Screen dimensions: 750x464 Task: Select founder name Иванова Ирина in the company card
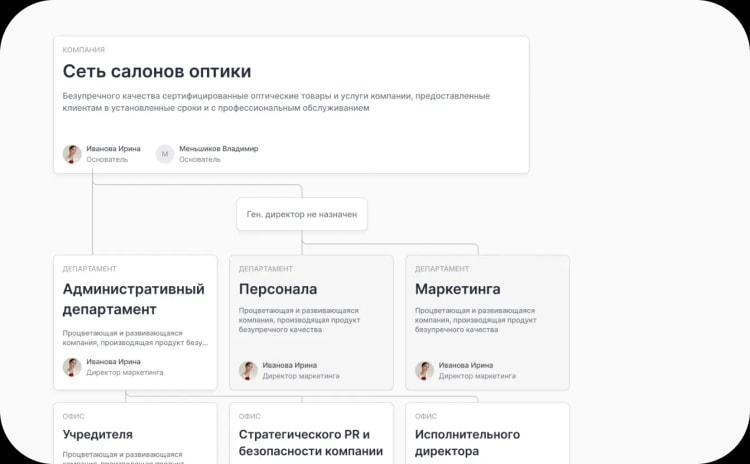point(113,149)
